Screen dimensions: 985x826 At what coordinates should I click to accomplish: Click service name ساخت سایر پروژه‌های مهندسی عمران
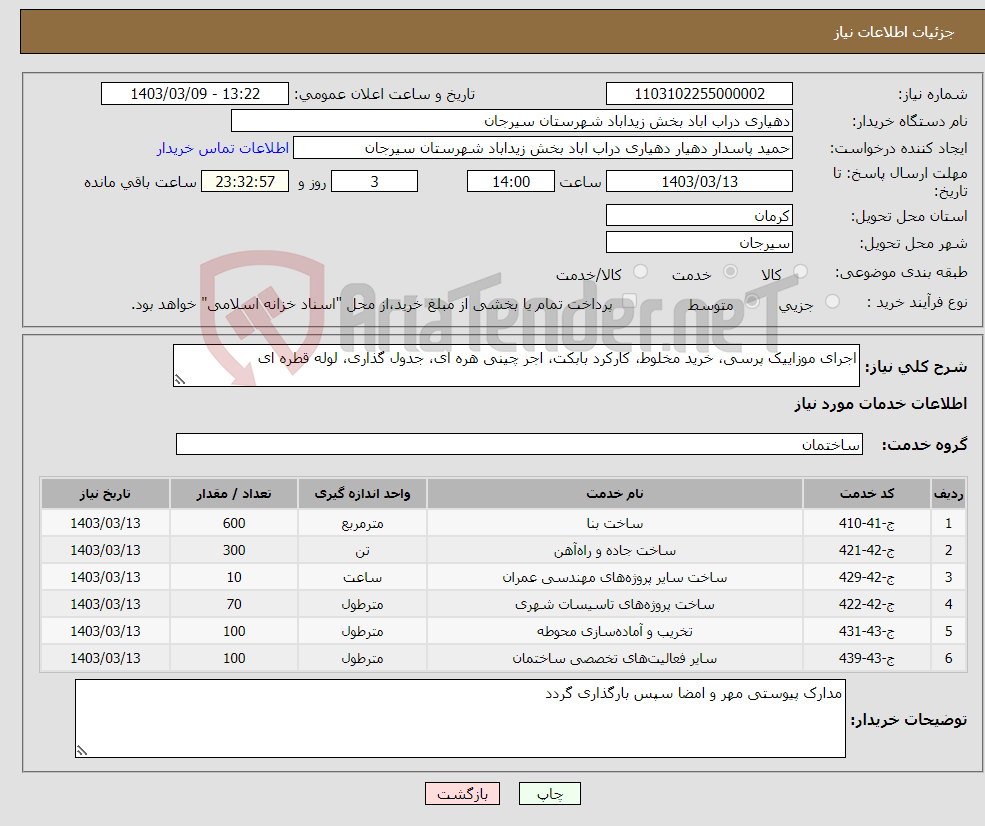[615, 577]
